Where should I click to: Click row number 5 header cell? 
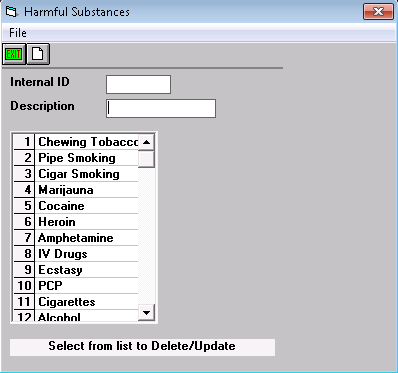pos(24,206)
